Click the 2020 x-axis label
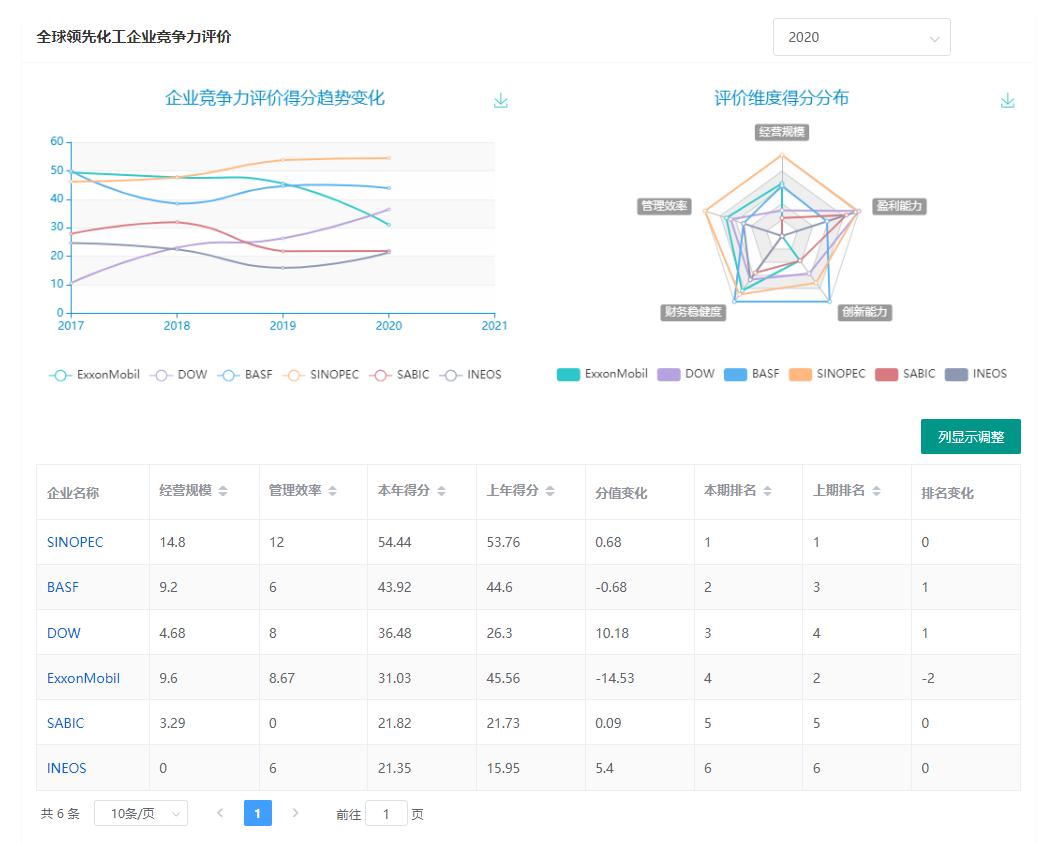The height and width of the screenshot is (844, 1037). point(389,325)
